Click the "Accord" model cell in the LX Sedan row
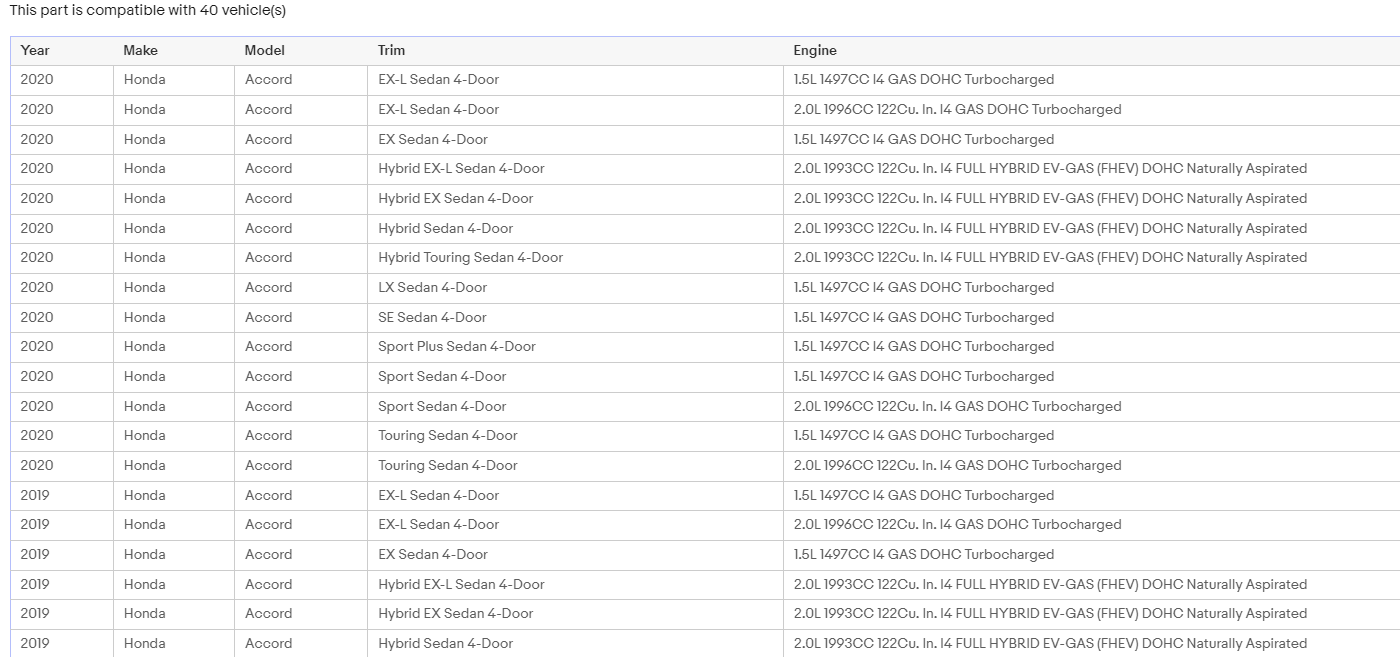 pos(301,288)
